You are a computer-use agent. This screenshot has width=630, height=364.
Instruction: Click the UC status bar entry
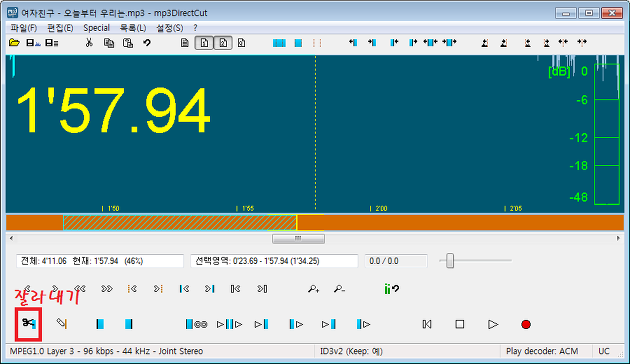[x=604, y=351]
